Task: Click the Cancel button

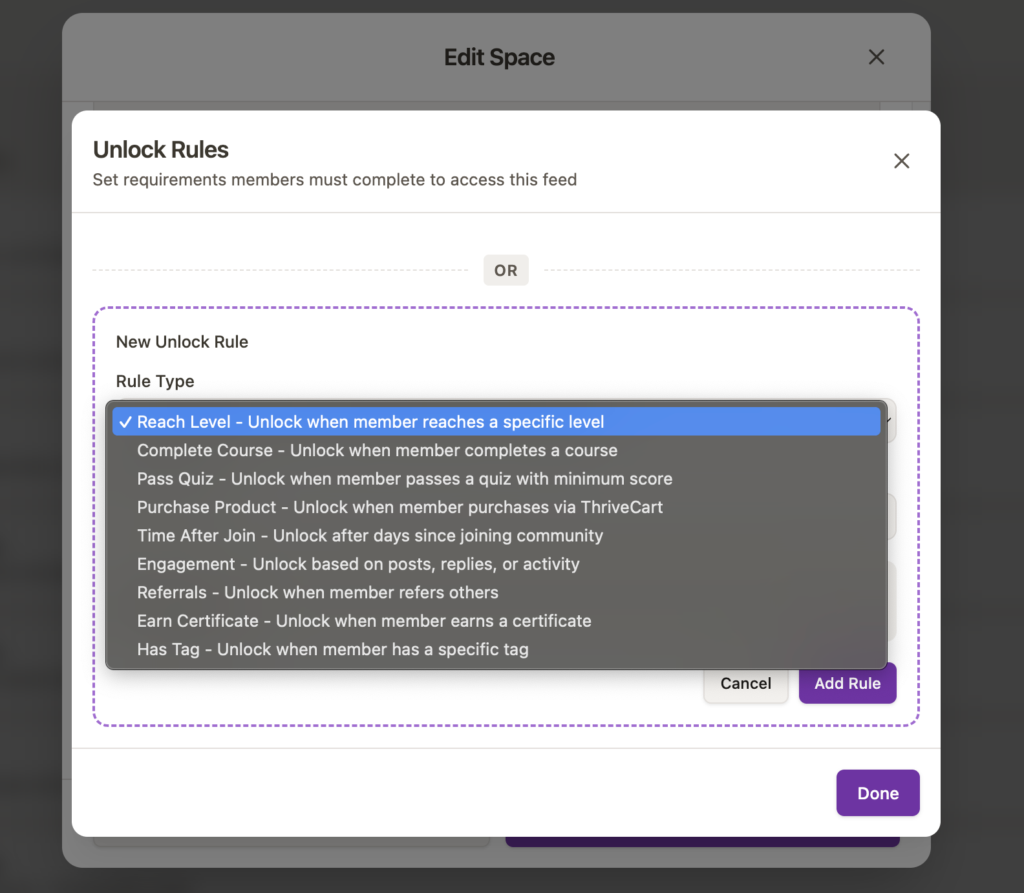Action: click(746, 683)
